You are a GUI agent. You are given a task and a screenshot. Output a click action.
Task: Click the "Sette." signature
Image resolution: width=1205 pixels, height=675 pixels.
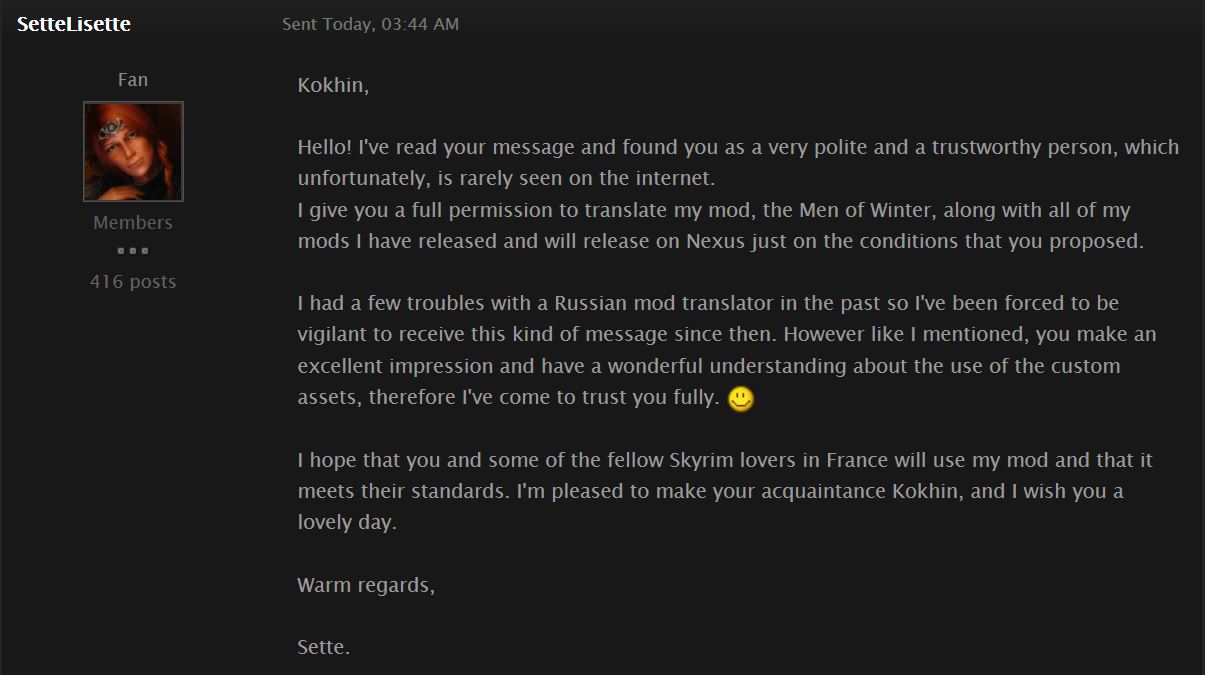(324, 648)
